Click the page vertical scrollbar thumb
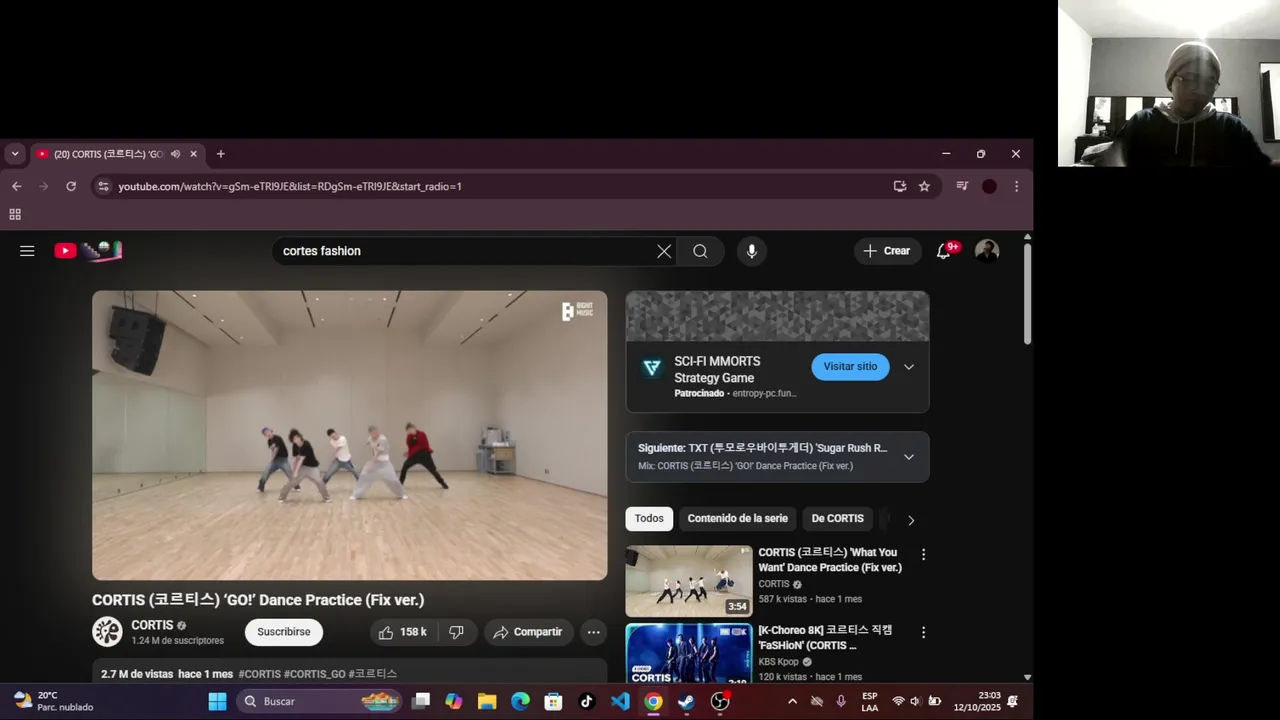1280x720 pixels. coord(1027,293)
